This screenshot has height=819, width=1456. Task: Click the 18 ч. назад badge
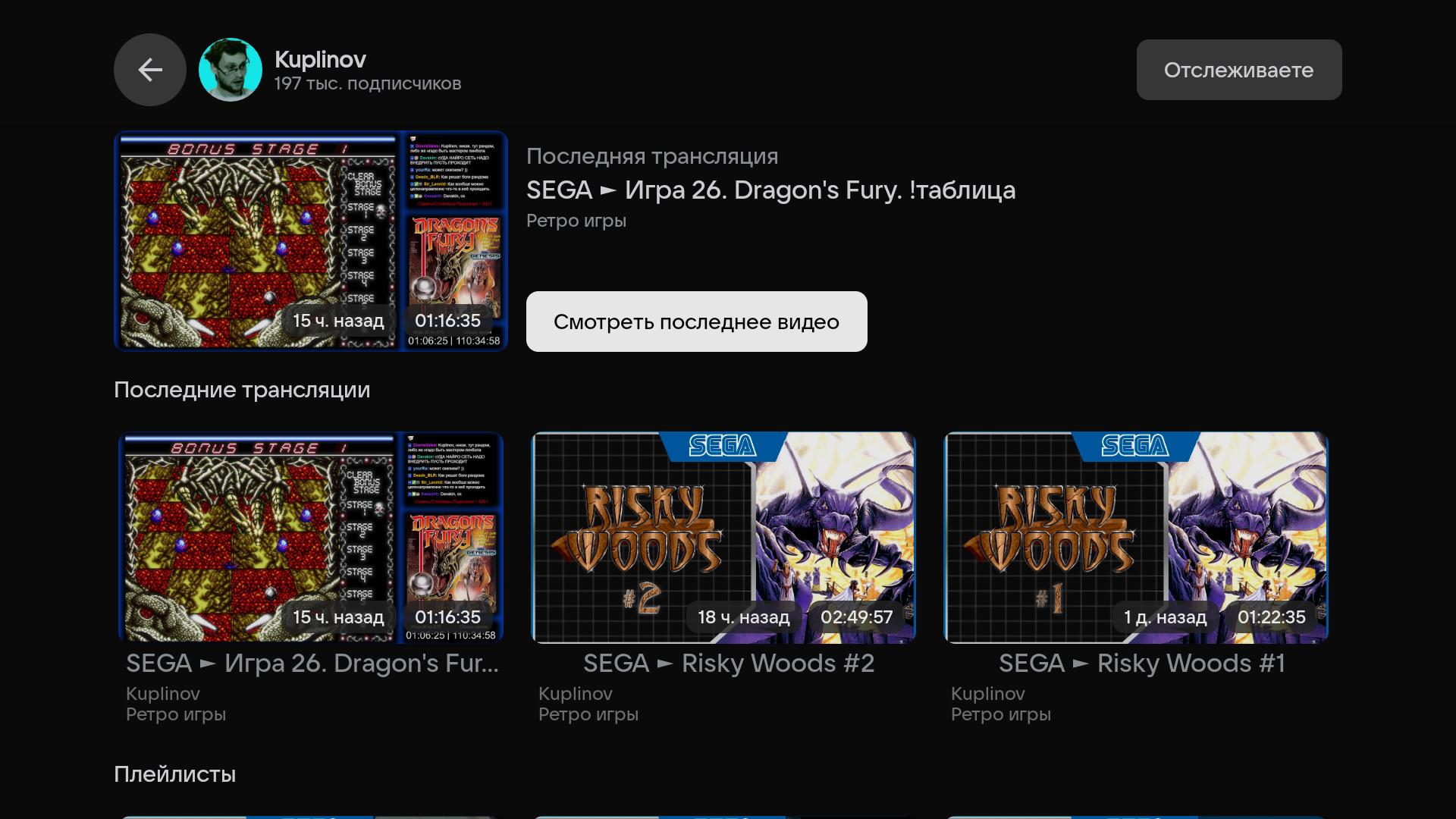[744, 617]
